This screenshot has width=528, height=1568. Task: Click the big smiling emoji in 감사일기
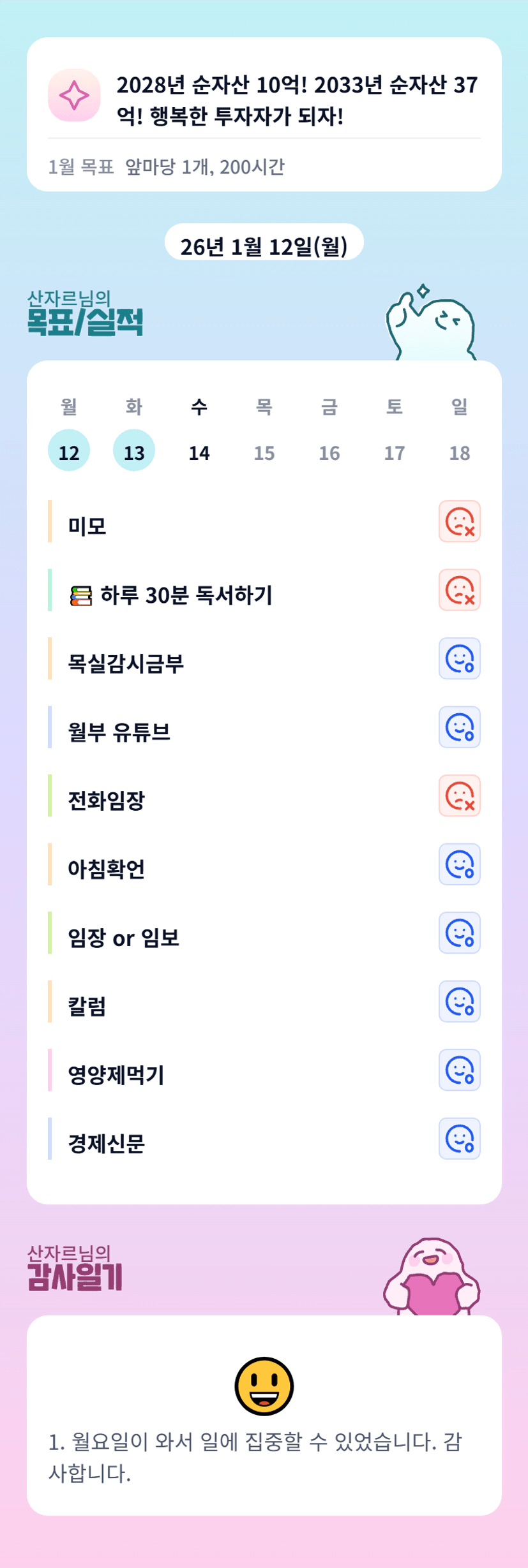264,1386
